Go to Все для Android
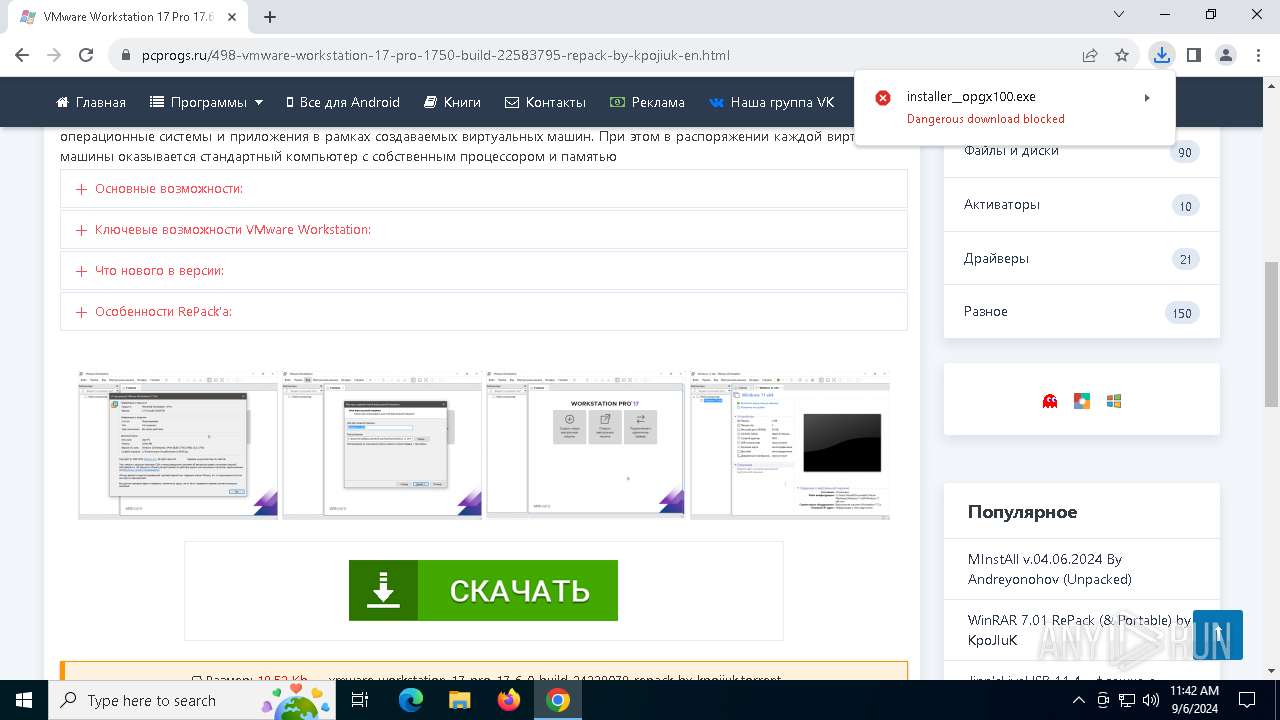 coord(342,102)
